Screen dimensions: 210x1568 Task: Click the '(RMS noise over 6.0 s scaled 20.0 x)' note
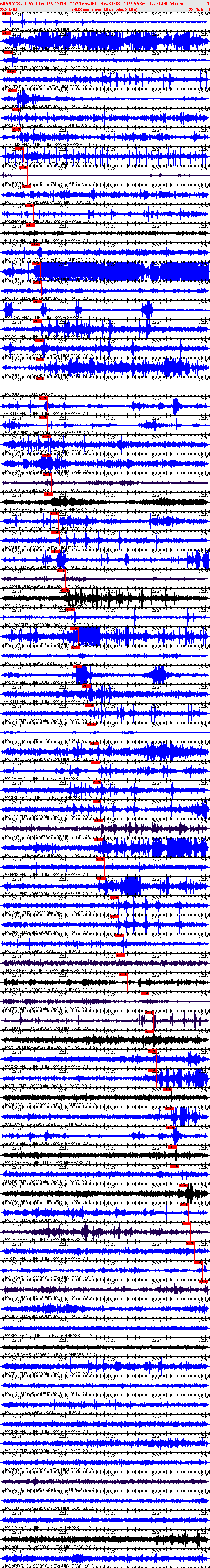click(105, 9)
